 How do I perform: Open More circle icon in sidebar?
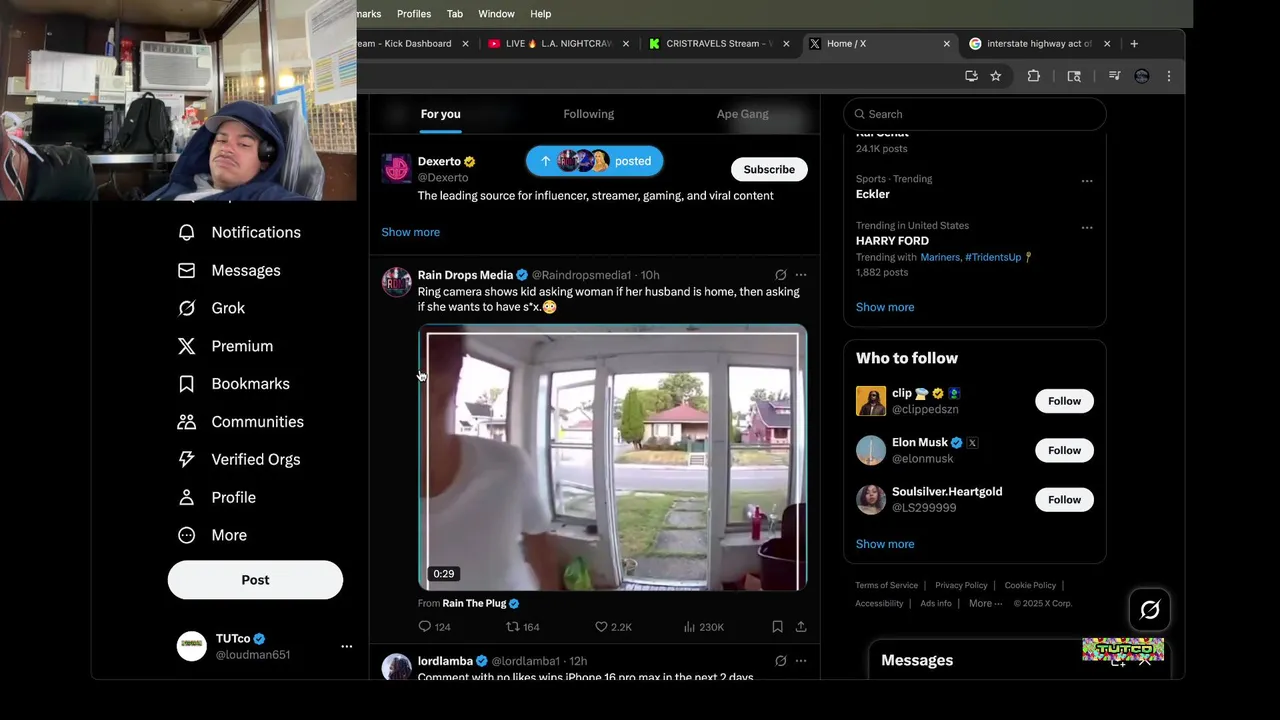pos(186,535)
